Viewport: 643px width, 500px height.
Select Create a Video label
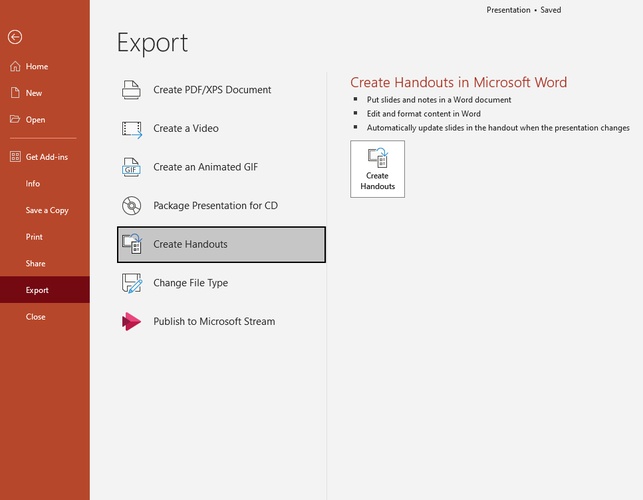tap(186, 128)
